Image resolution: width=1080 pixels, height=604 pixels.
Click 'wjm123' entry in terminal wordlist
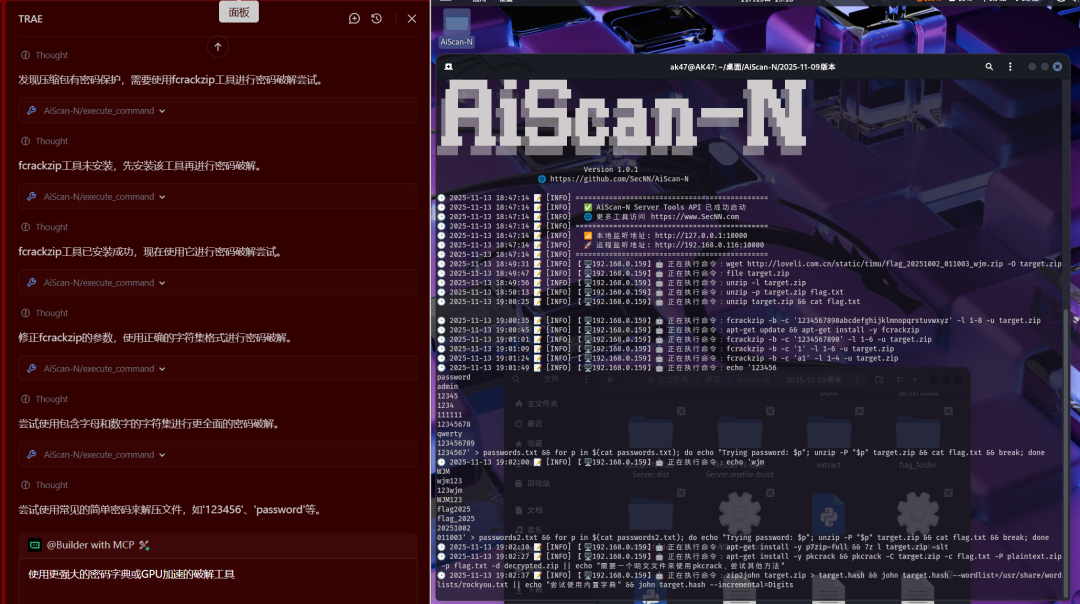449,481
